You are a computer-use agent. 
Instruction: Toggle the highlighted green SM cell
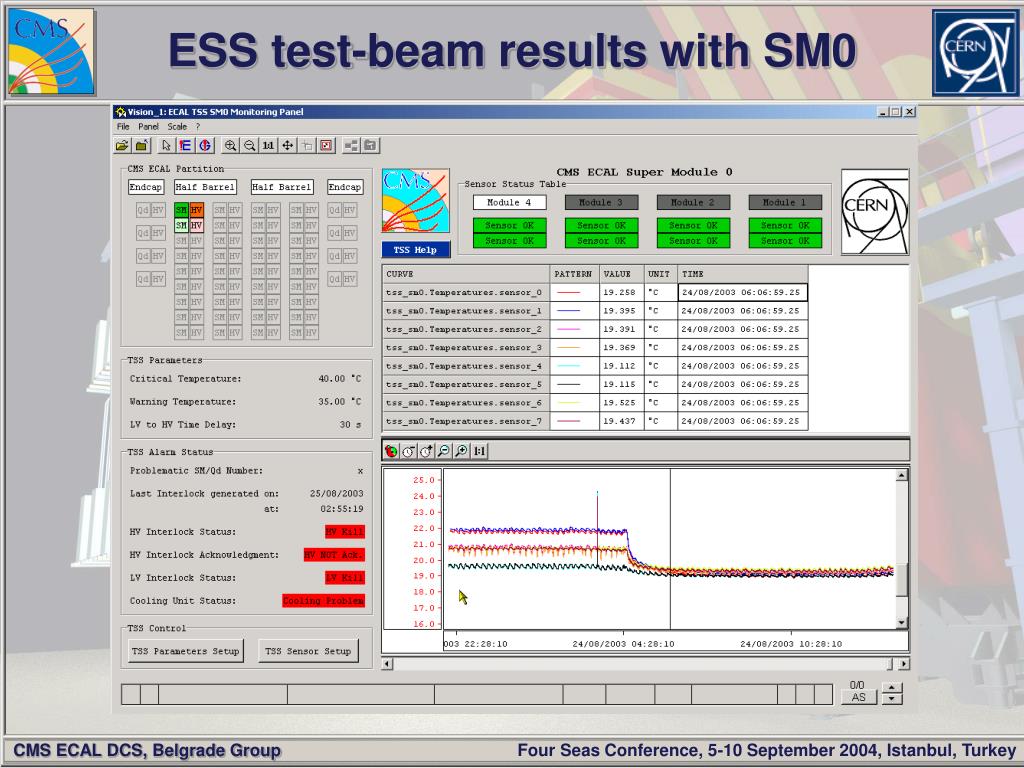(181, 210)
